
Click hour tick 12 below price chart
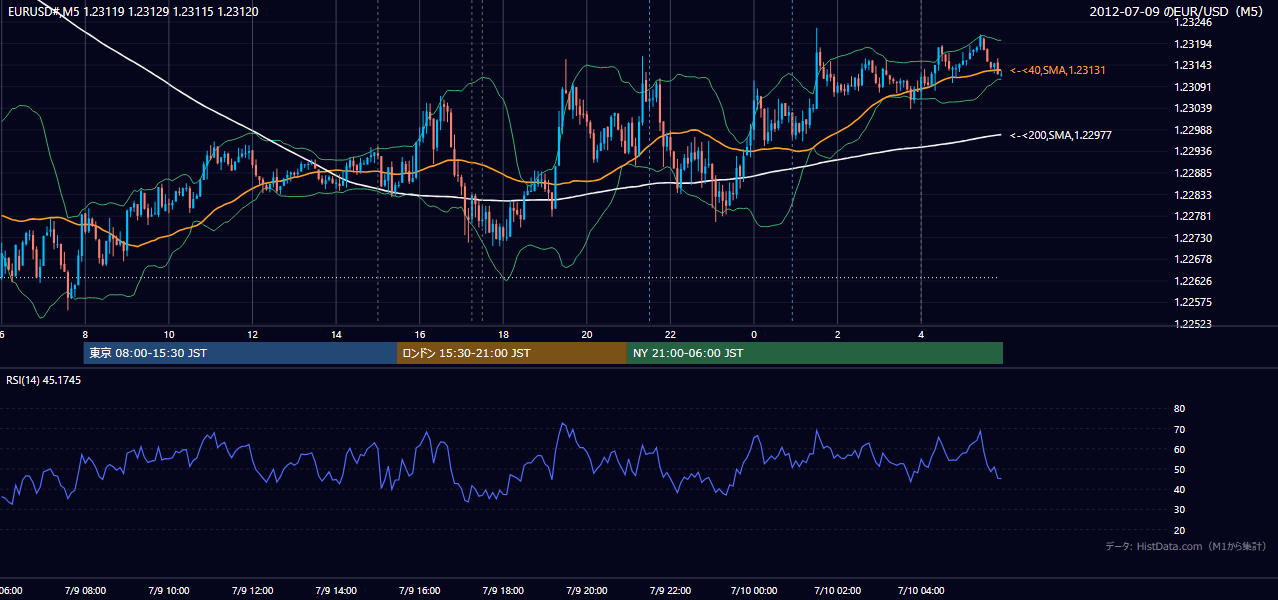pyautogui.click(x=252, y=334)
